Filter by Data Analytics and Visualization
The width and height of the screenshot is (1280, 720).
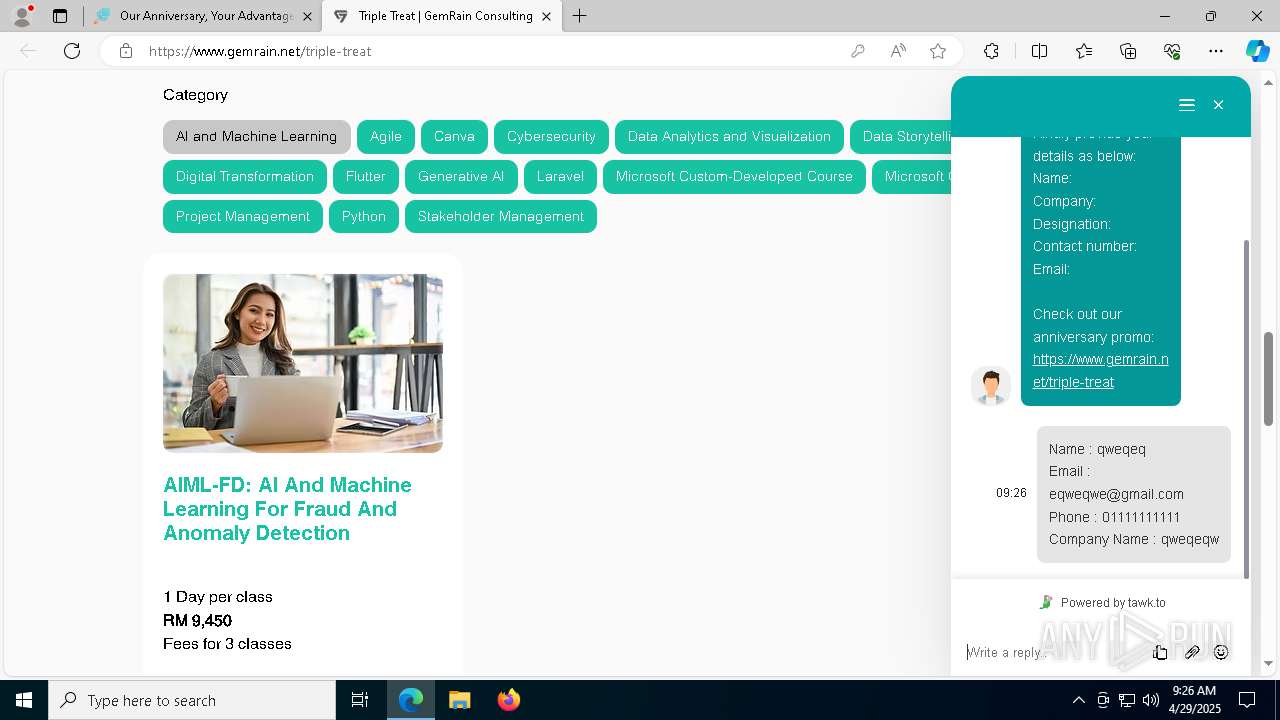(729, 136)
